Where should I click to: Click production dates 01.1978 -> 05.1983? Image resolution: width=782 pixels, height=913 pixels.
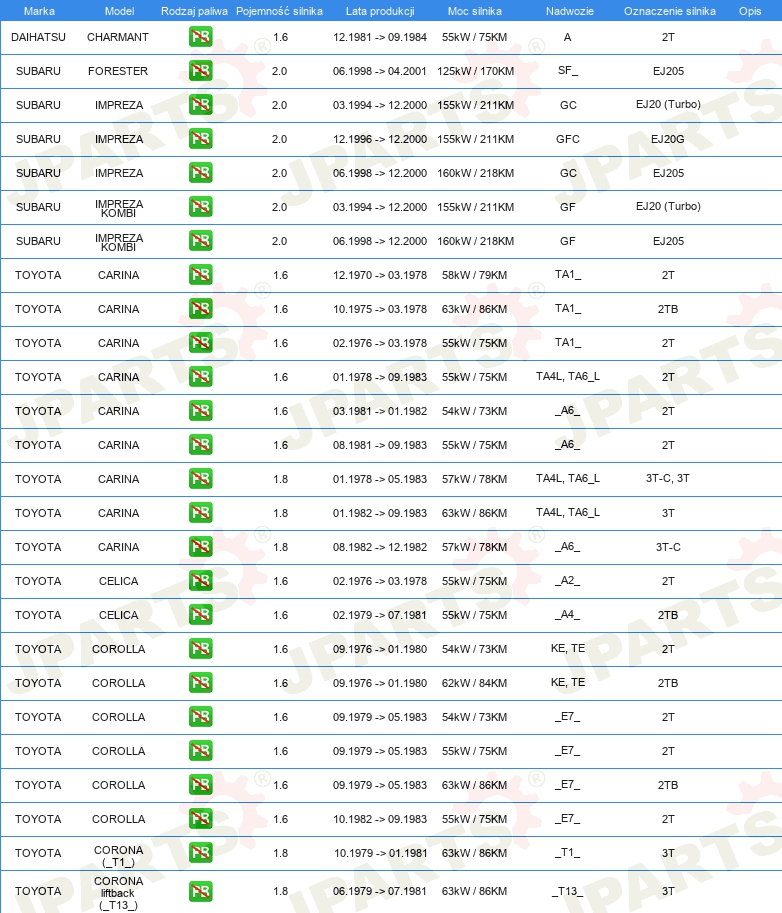(380, 479)
